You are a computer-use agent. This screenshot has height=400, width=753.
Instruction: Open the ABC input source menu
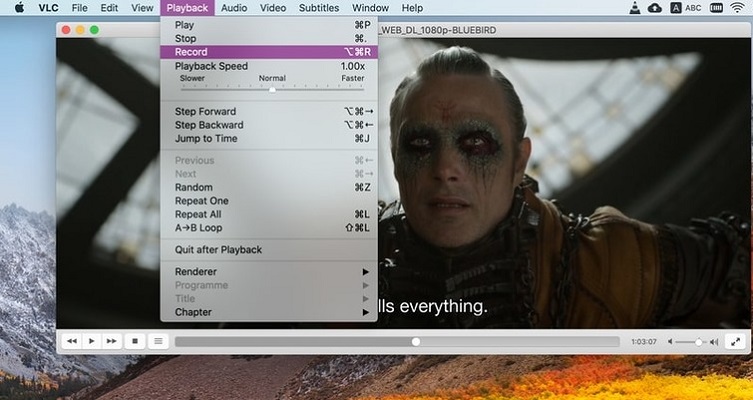coord(686,8)
